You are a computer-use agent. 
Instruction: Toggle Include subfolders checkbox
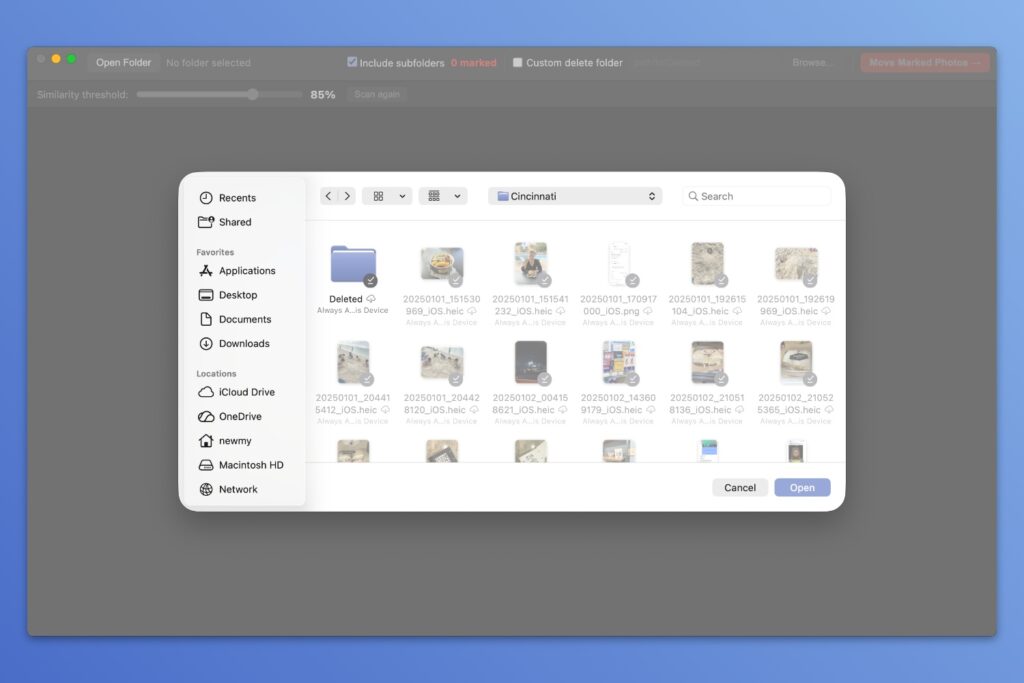point(352,62)
